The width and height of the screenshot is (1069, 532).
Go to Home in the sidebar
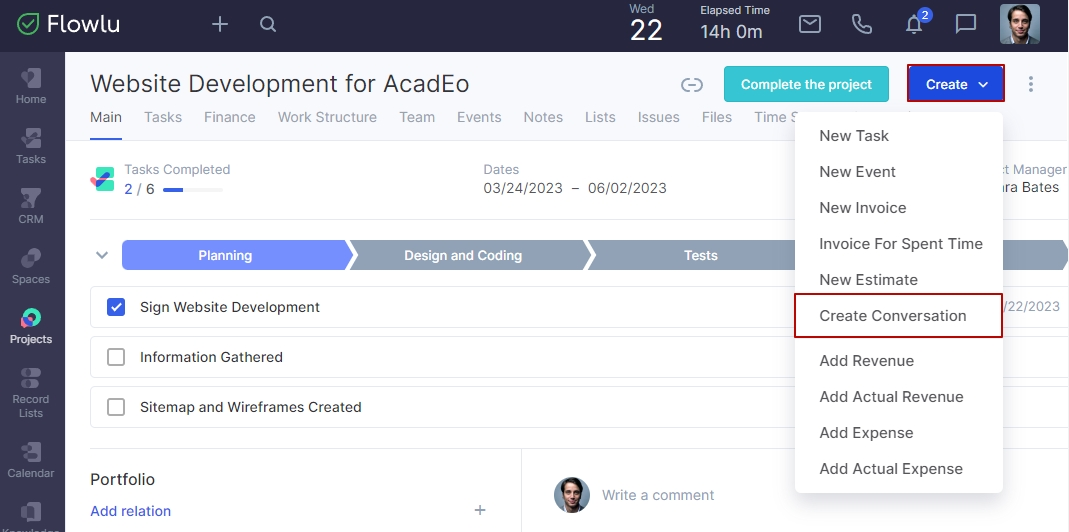coord(31,87)
